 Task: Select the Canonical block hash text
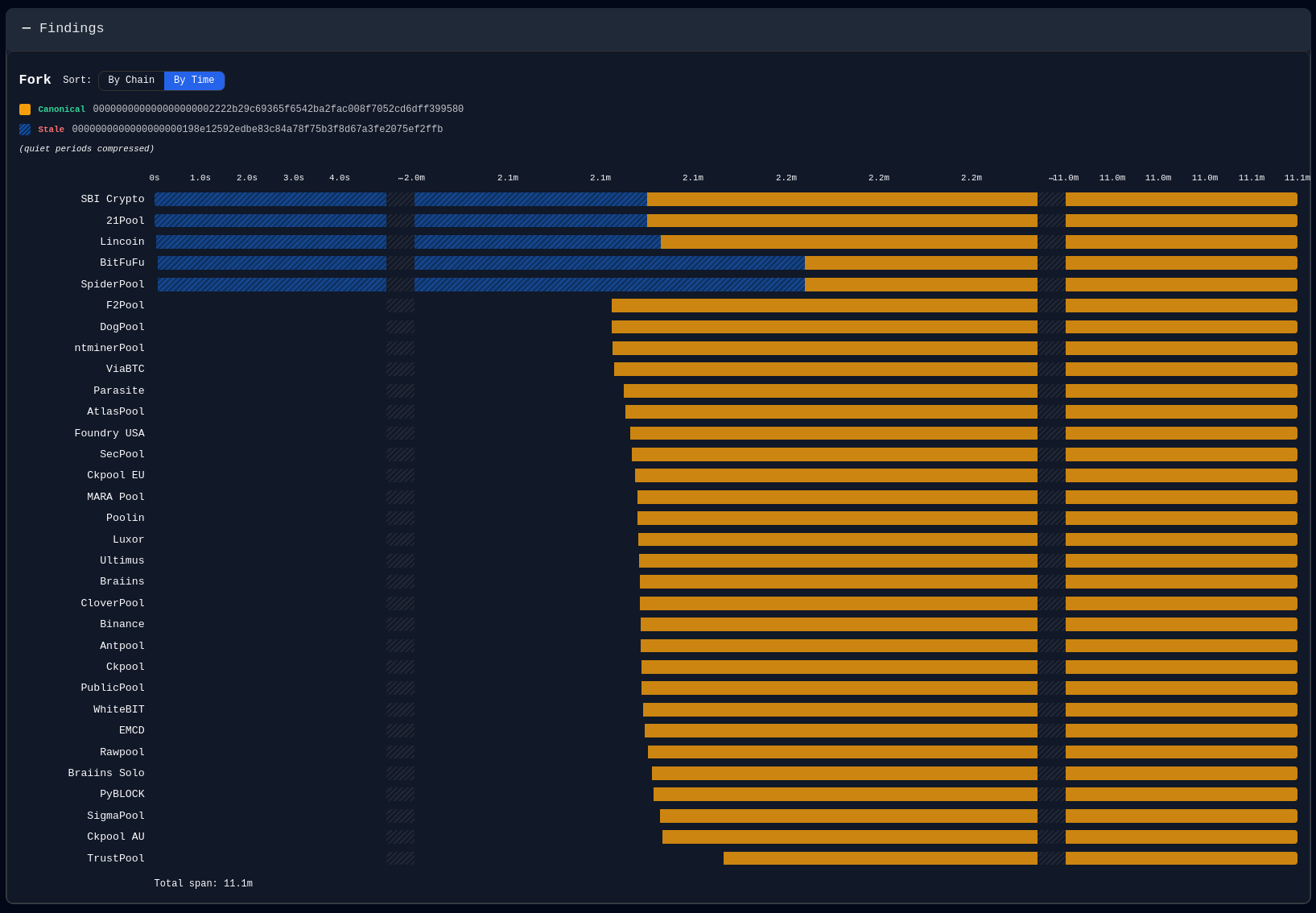[x=278, y=109]
